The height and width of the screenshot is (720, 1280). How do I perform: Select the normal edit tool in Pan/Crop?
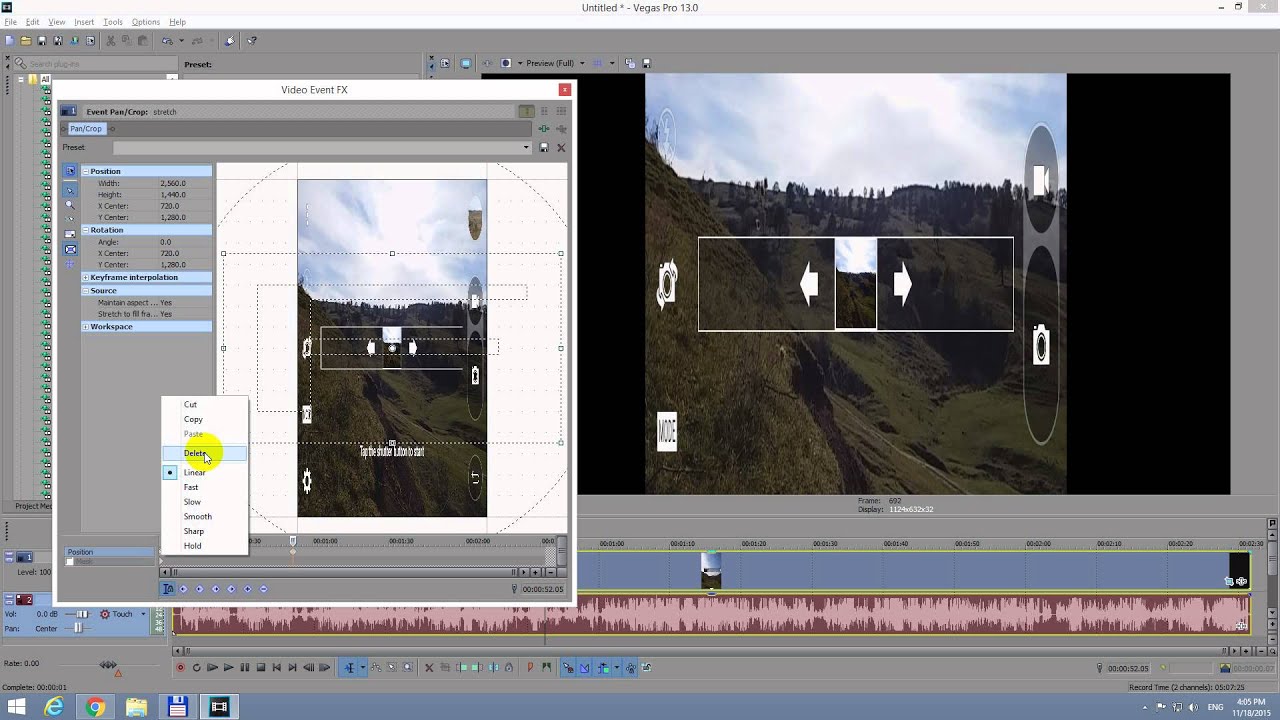pyautogui.click(x=70, y=189)
